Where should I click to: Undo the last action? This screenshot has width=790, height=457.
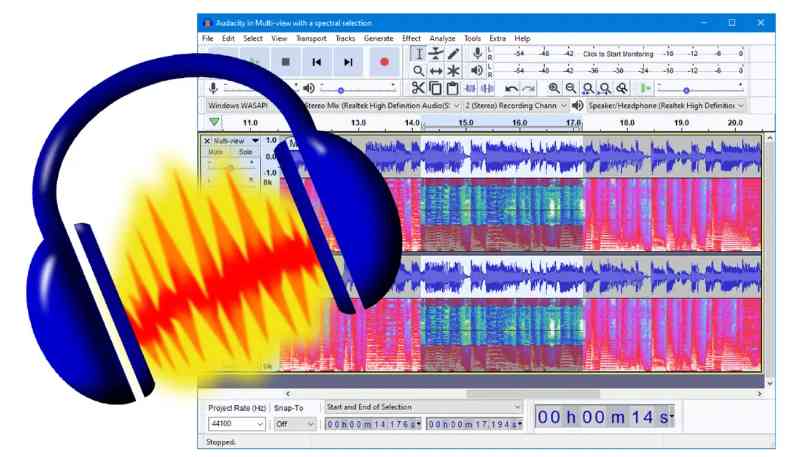tap(511, 89)
